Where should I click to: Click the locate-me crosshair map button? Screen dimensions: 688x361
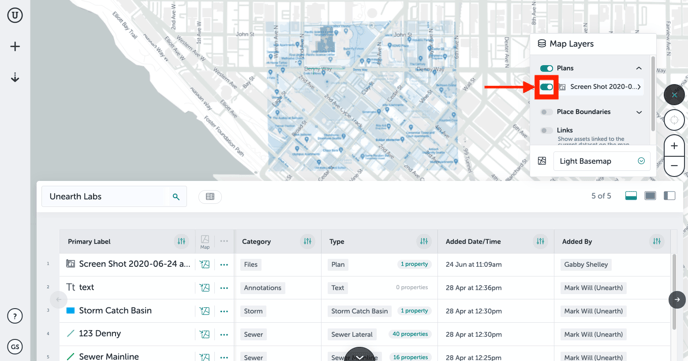tap(674, 119)
